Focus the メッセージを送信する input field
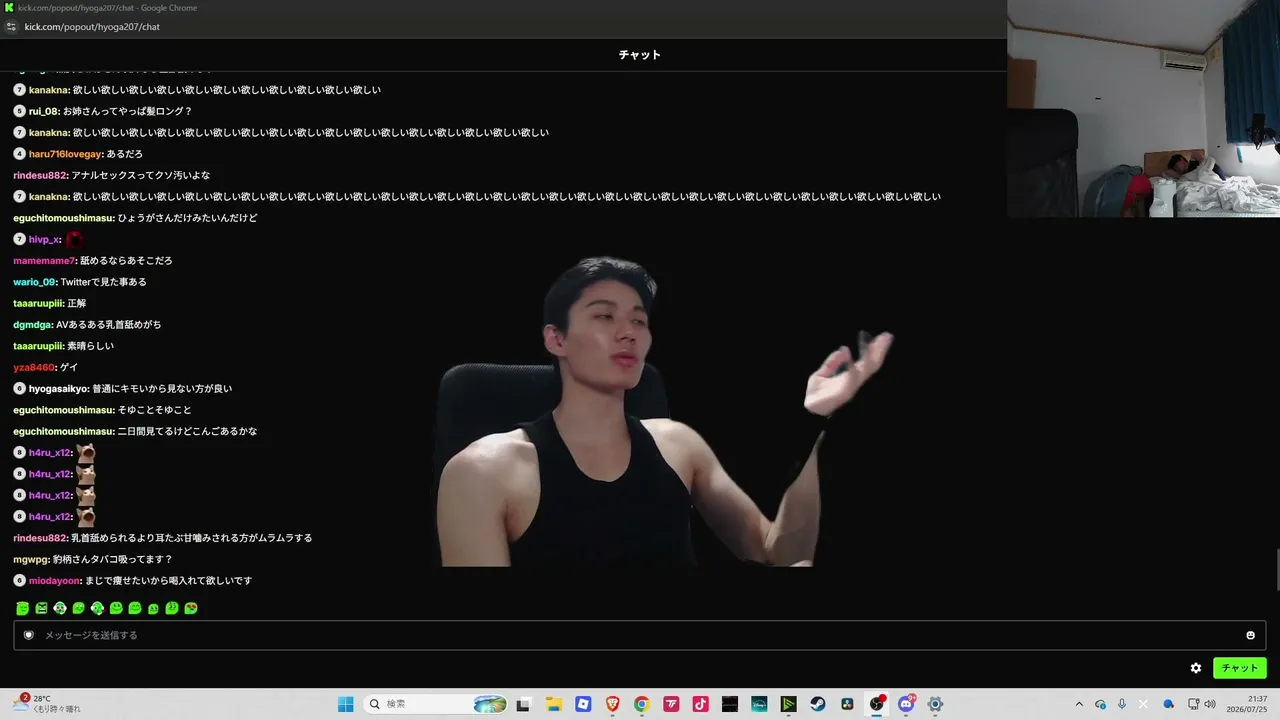Image resolution: width=1280 pixels, height=720 pixels. (639, 635)
